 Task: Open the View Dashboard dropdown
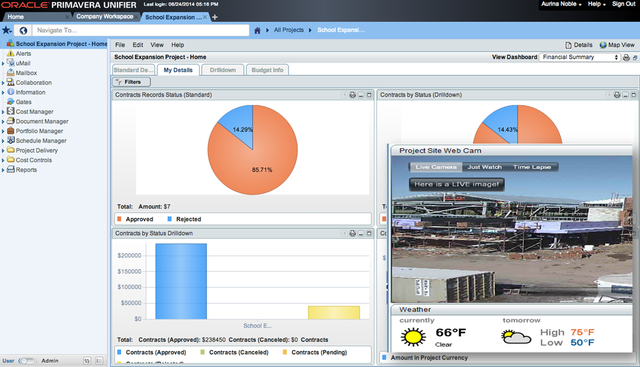pos(580,57)
